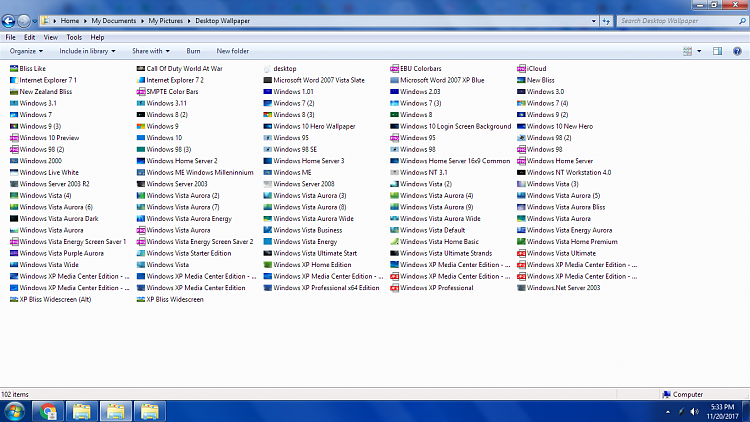Select Windows 1.01 file icon

click(267, 92)
